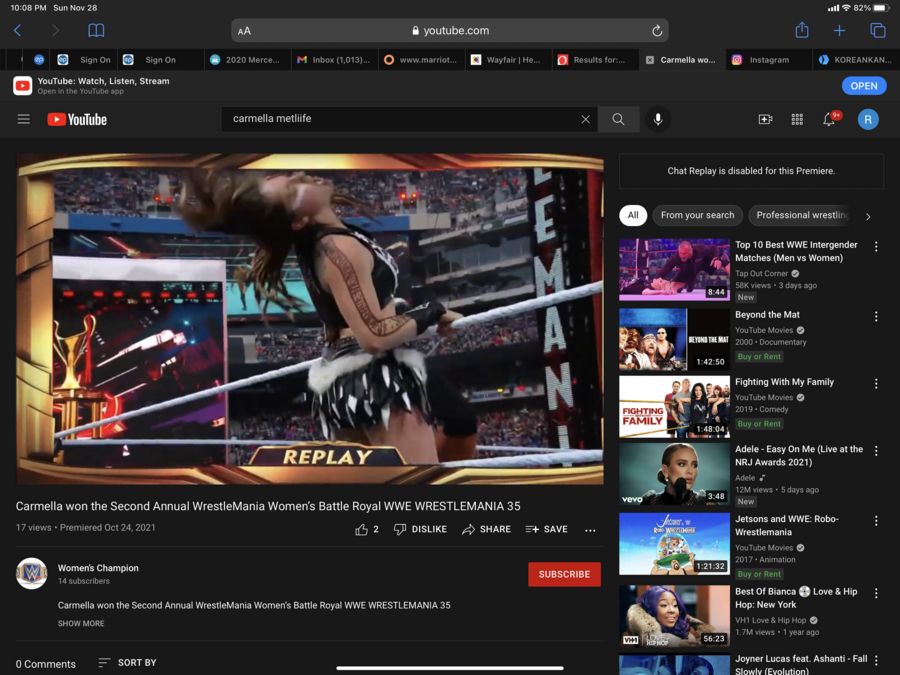Switch to 2020 Merce... tab
Image resolution: width=900 pixels, height=675 pixels.
point(248,60)
